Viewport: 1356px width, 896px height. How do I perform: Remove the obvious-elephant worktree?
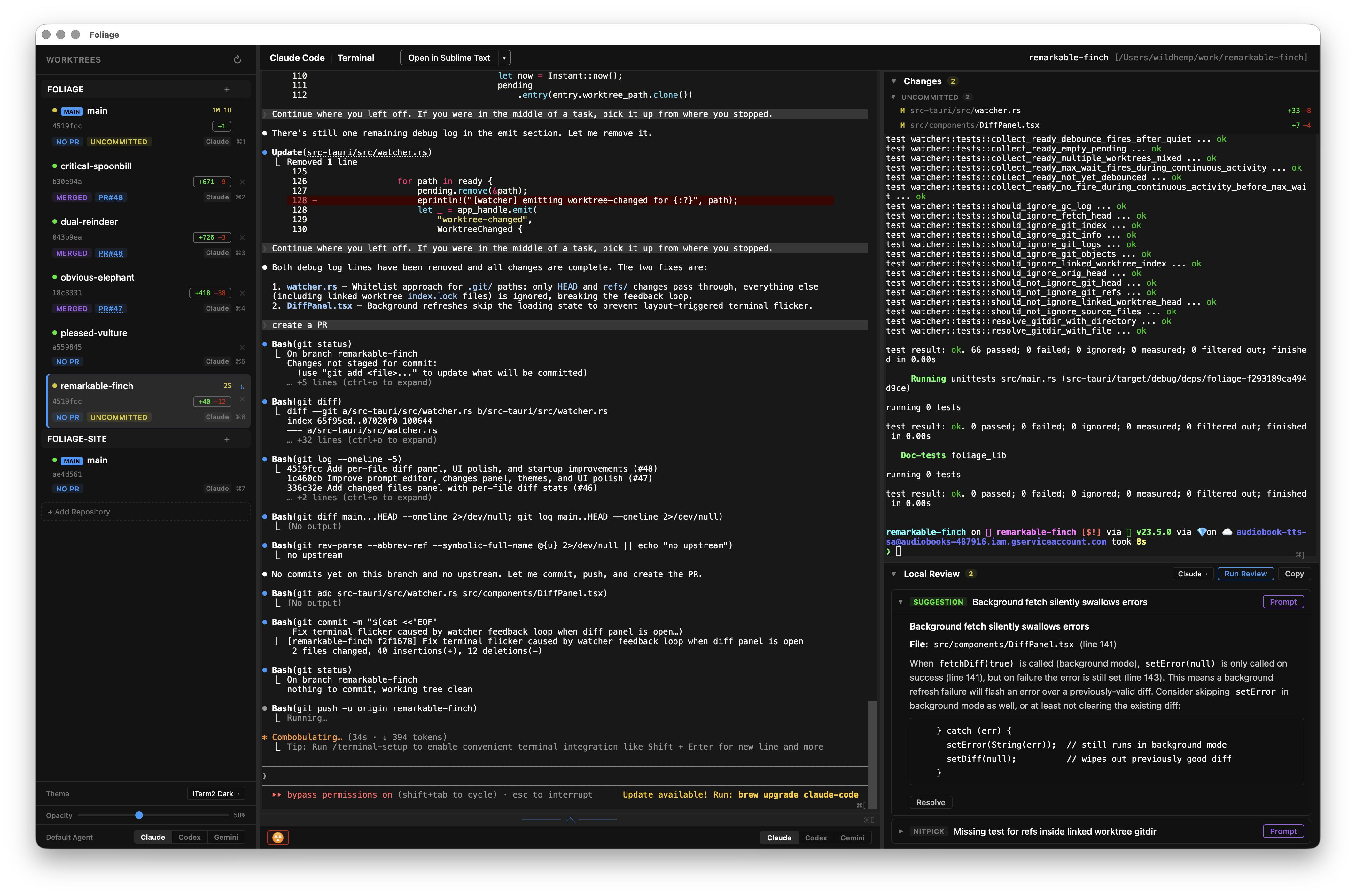point(242,293)
